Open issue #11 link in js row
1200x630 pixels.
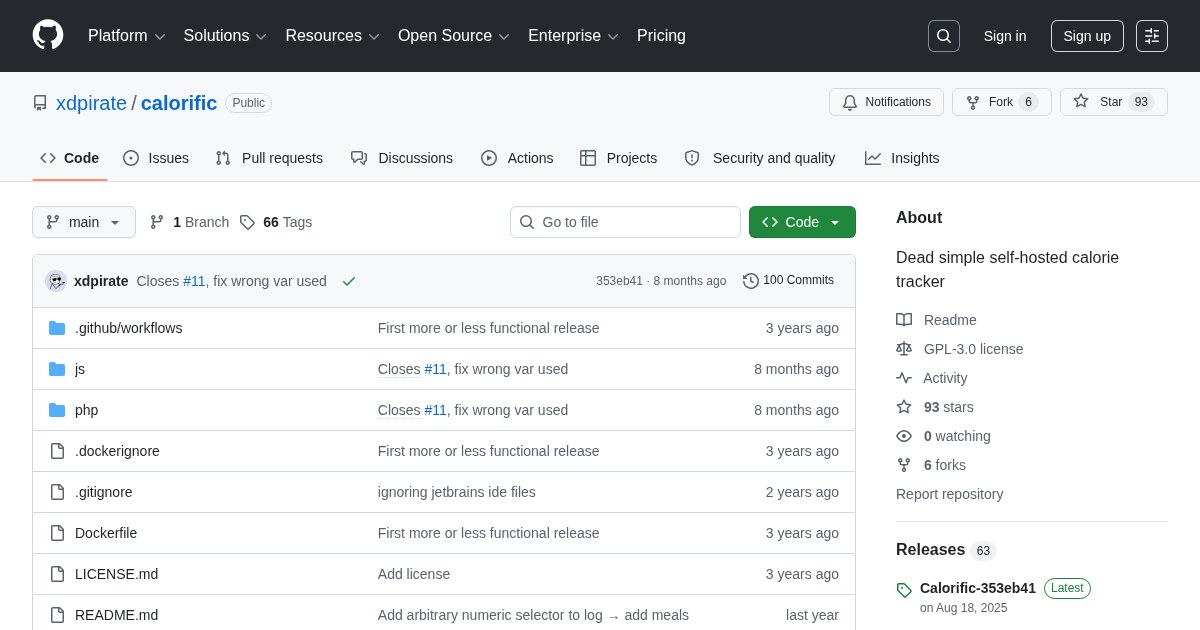435,369
